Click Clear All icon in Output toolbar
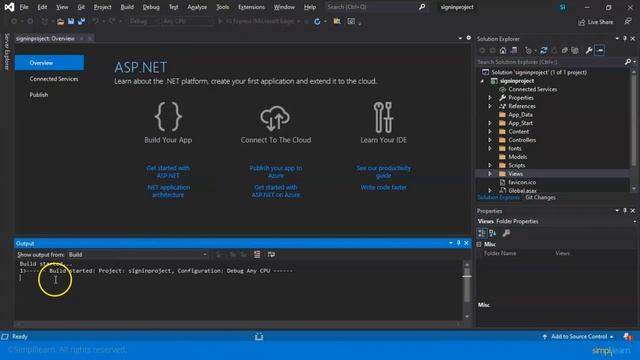Screen dimensions: 640x360 (x=257, y=254)
